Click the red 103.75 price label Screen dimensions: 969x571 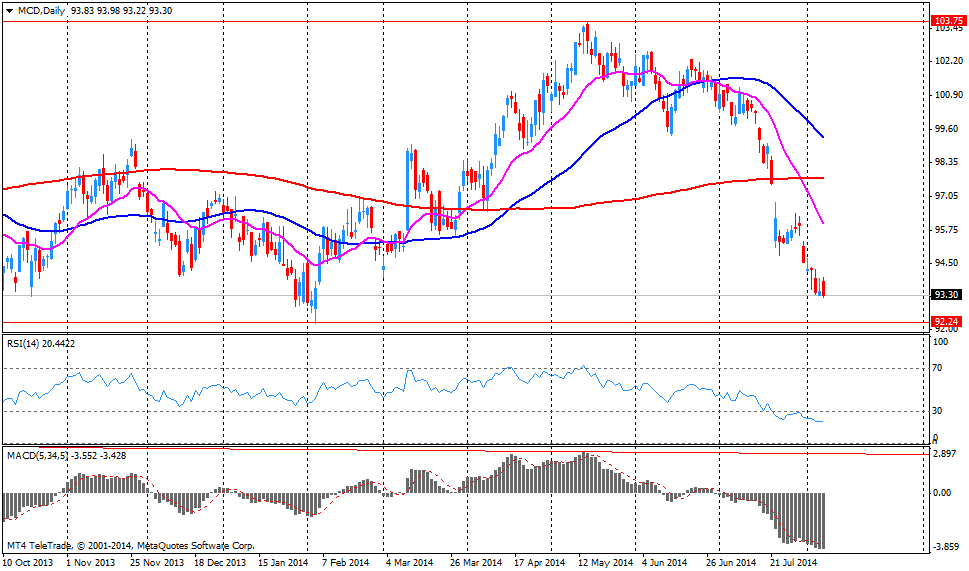click(944, 20)
